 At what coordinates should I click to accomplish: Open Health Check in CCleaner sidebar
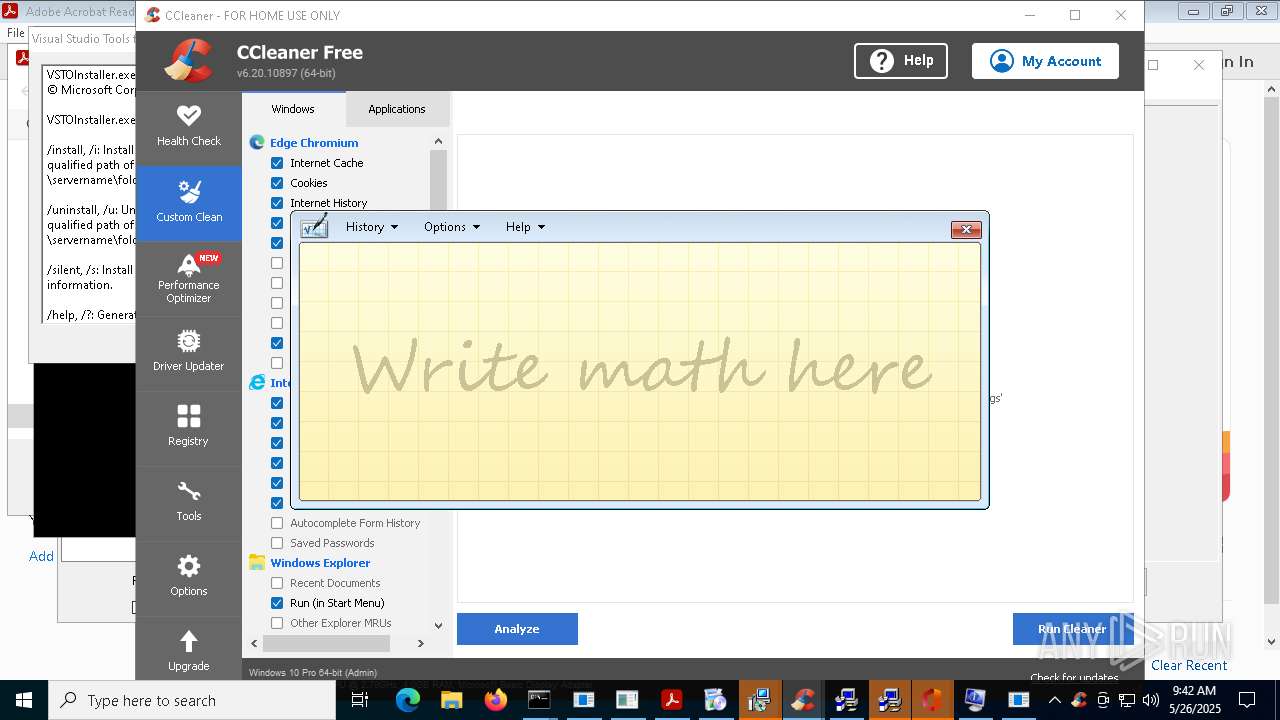point(188,126)
